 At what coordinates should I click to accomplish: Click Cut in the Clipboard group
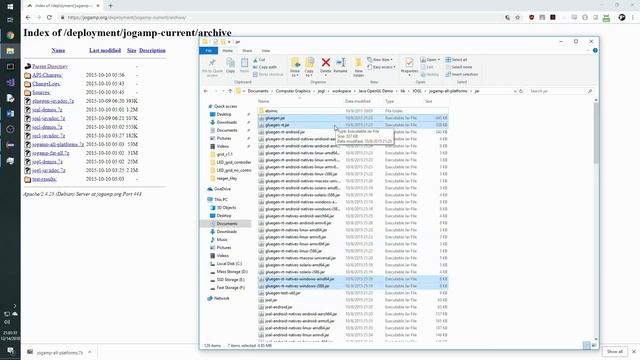259,60
